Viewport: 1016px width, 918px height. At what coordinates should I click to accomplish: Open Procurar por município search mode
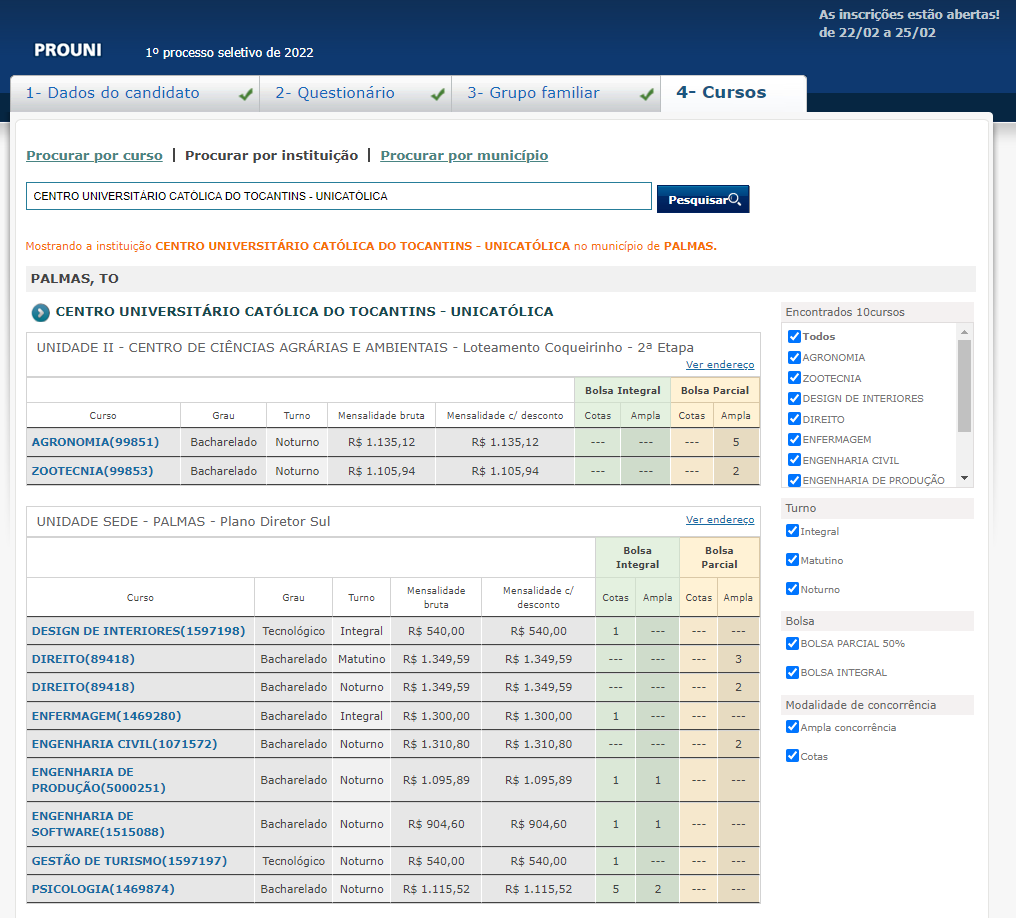click(464, 155)
